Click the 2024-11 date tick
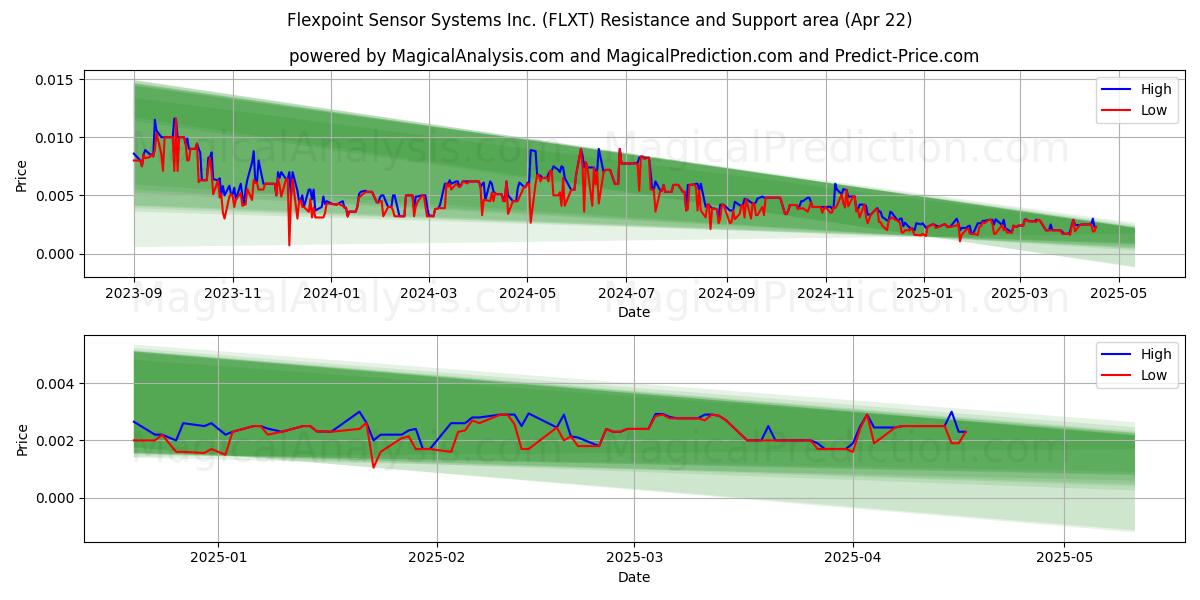Viewport: 1200px width, 600px height. 825,292
